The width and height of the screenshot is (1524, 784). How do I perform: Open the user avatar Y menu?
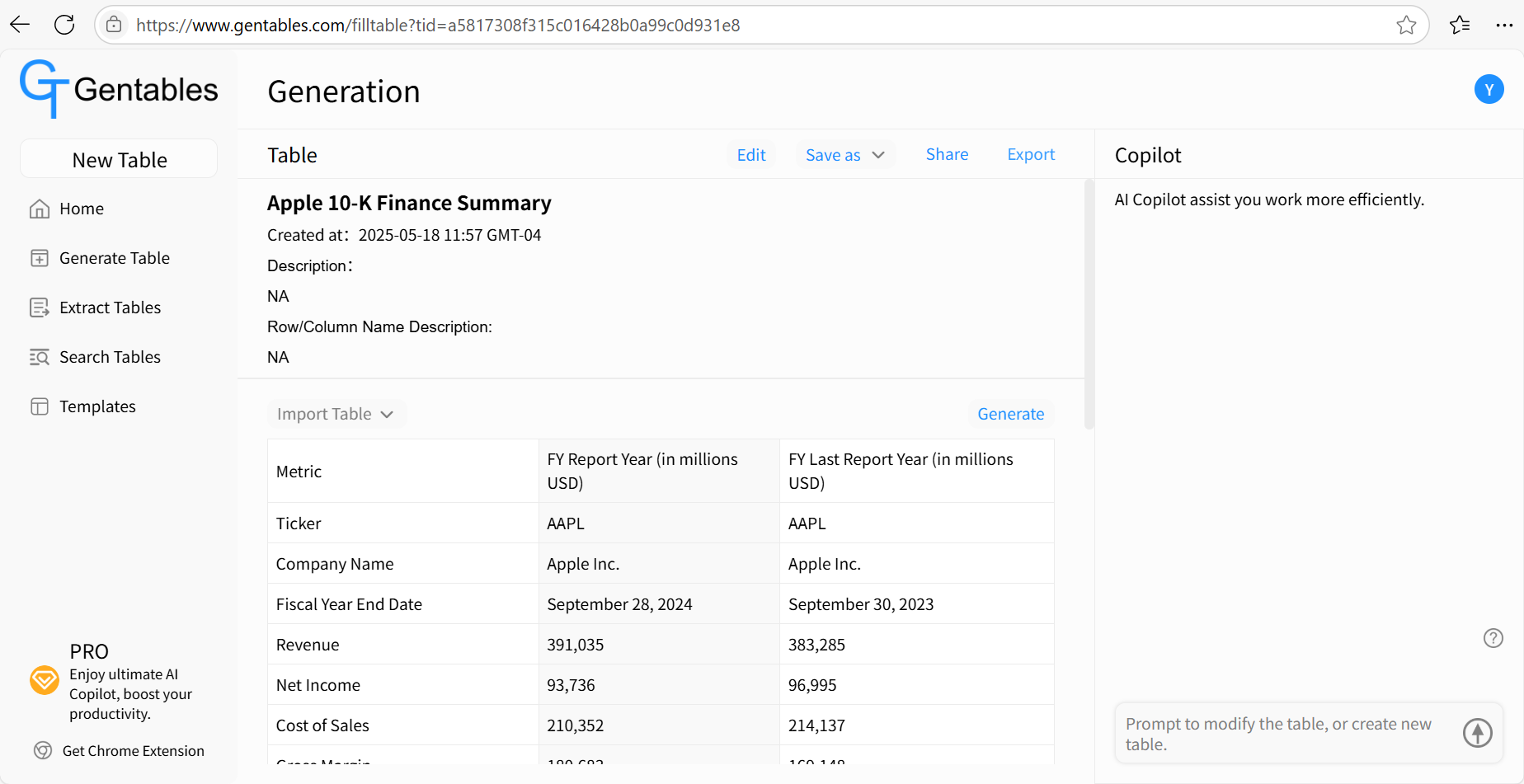1489,89
